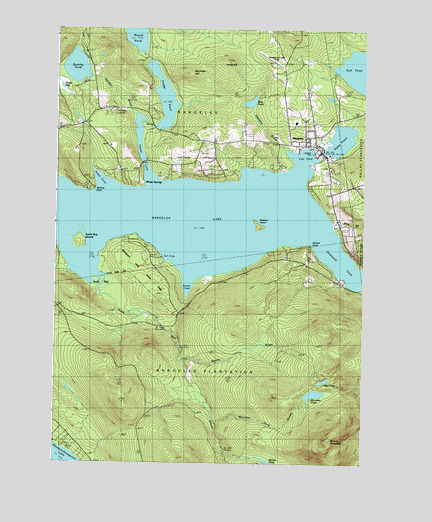The width and height of the screenshot is (432, 522).
Task: Click the "RANGELEY" township label north of lake
Action: click(198, 113)
